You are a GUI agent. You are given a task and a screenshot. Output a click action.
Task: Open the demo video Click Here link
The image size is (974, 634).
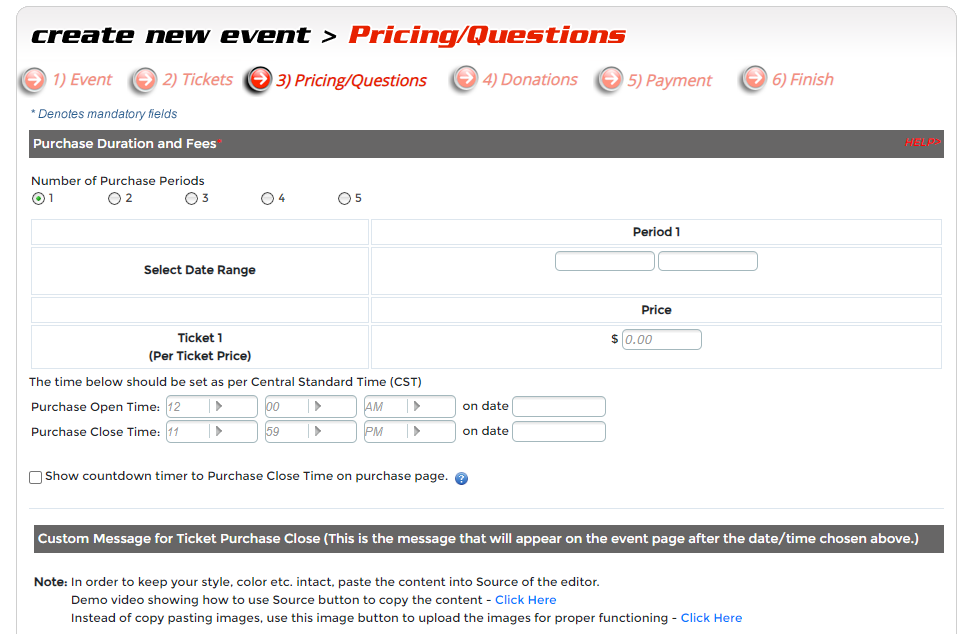[525, 600]
